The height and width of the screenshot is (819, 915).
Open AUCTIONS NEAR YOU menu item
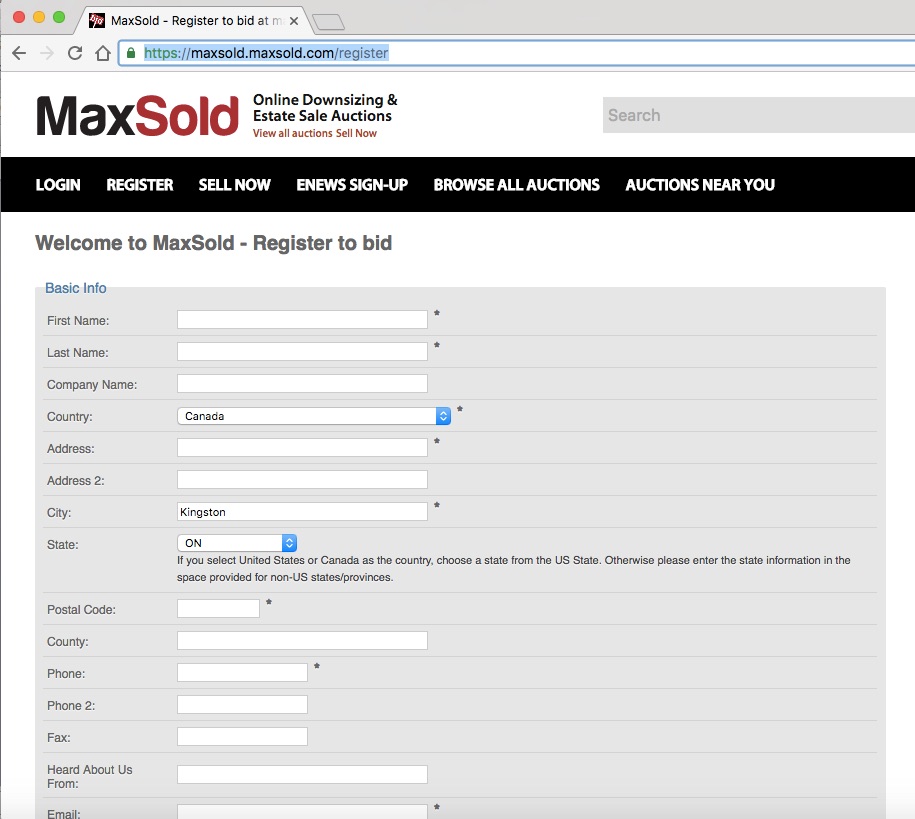[x=700, y=185]
